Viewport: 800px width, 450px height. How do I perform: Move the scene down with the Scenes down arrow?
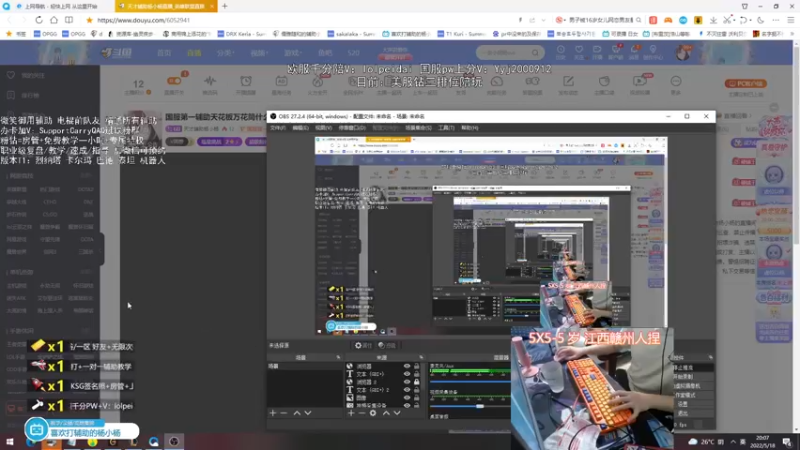pos(308,413)
